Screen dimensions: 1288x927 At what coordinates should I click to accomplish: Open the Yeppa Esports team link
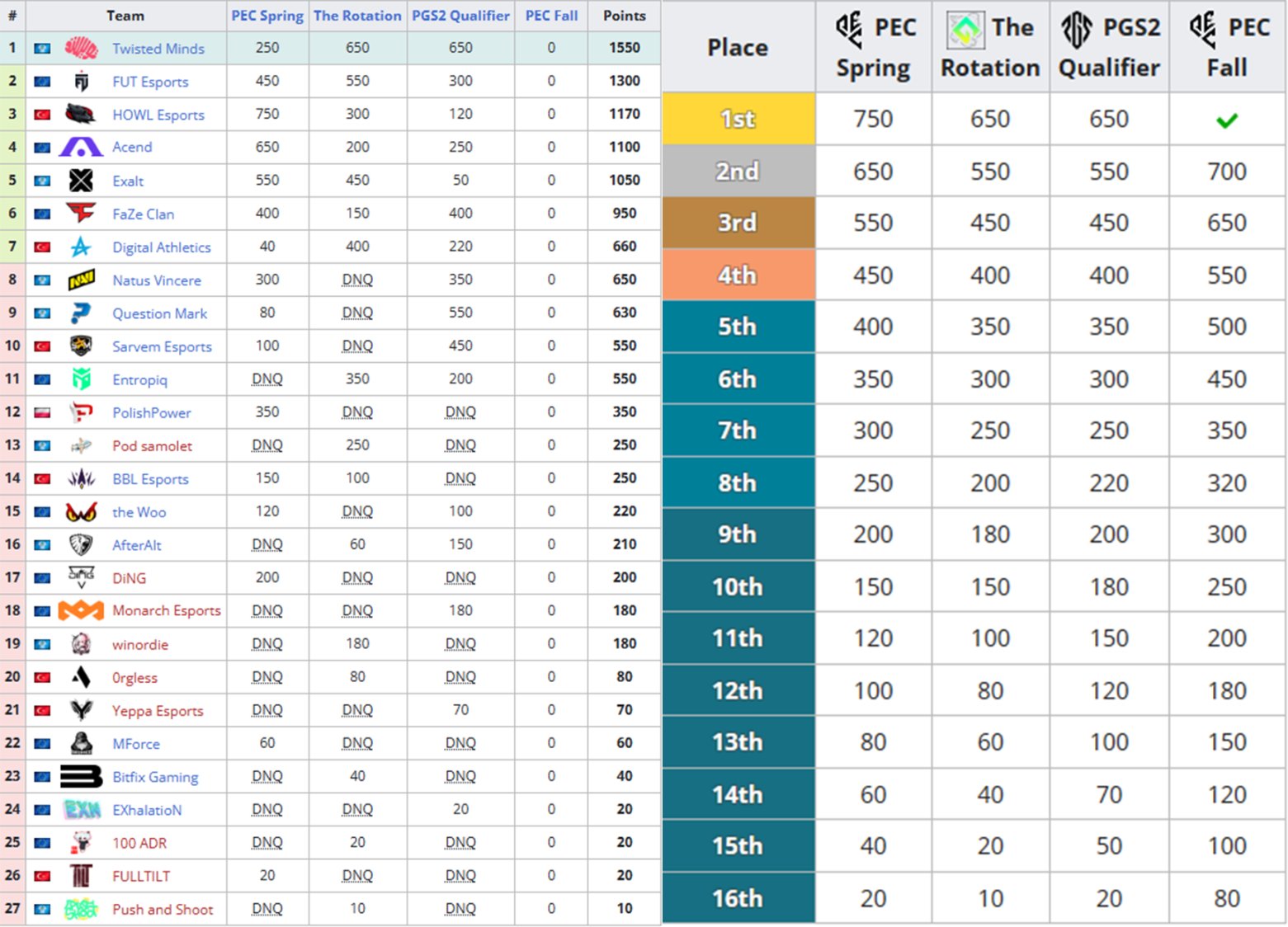pyautogui.click(x=158, y=710)
